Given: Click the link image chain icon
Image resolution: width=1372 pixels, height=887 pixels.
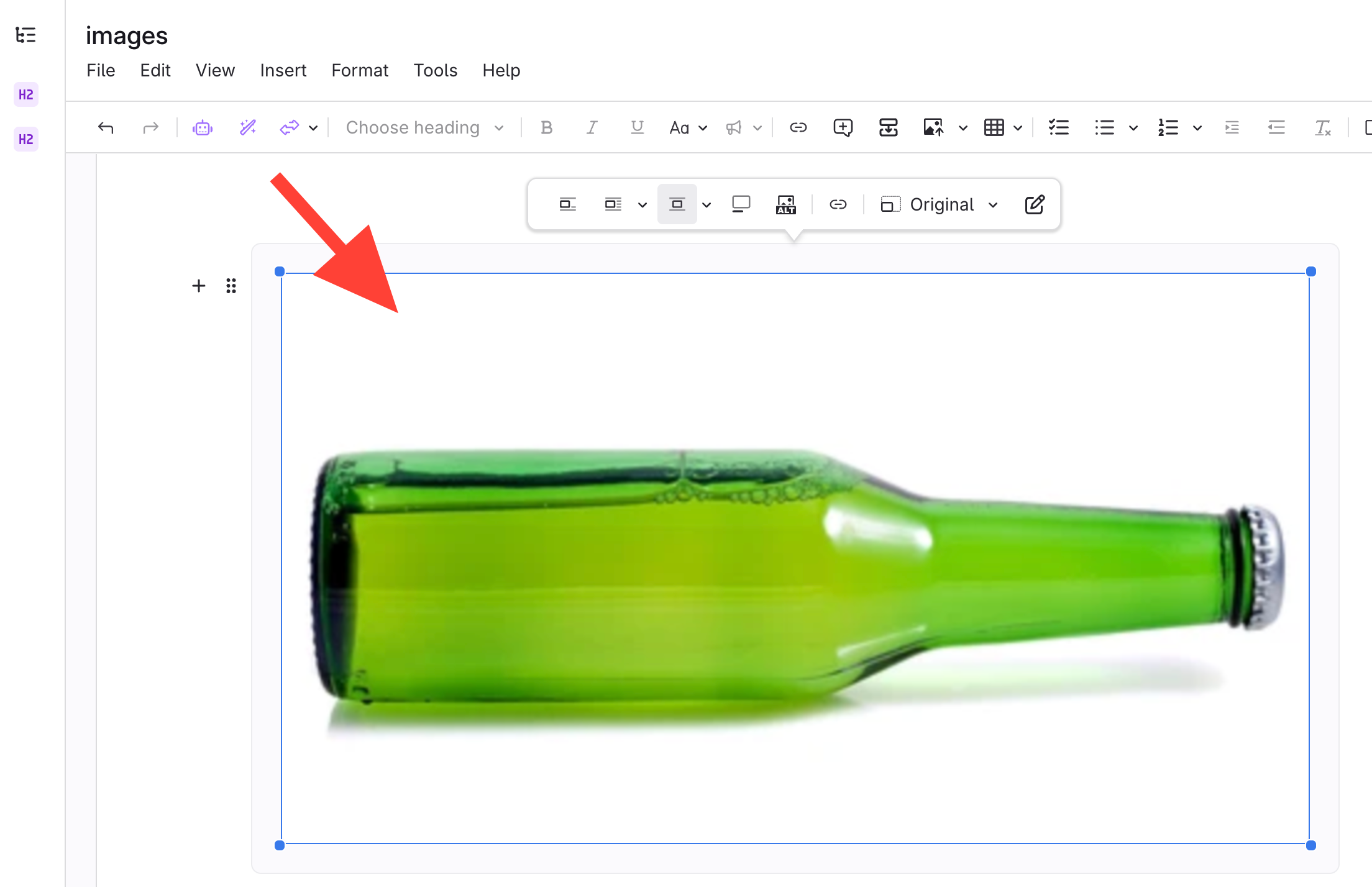Looking at the screenshot, I should 838,204.
